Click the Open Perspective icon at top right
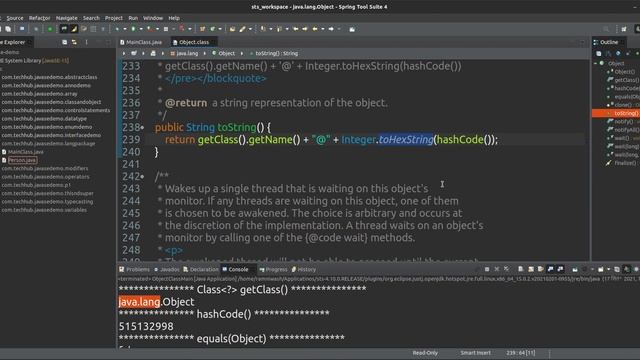 tap(624, 29)
